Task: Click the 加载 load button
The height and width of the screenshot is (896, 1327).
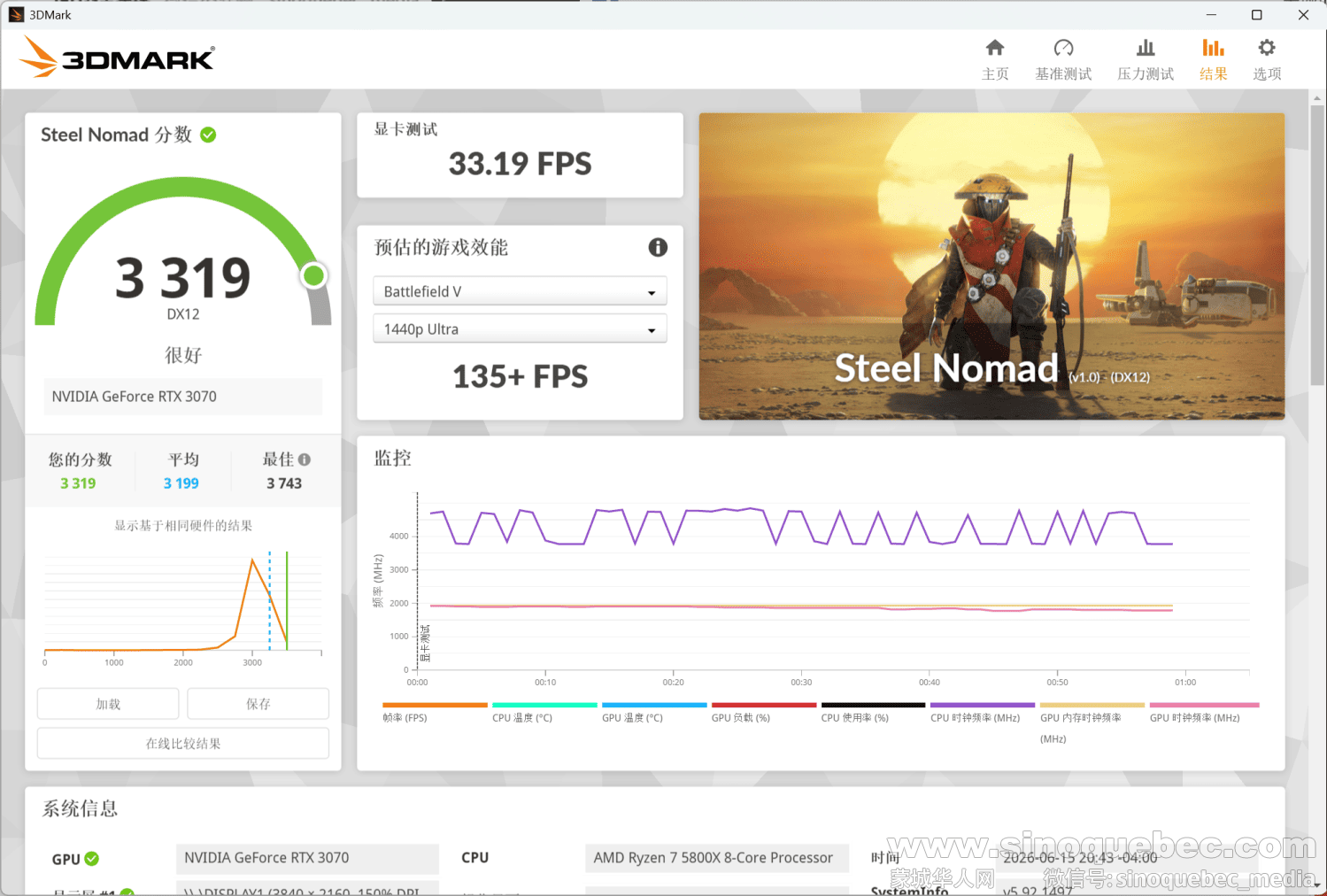Action: tap(108, 704)
